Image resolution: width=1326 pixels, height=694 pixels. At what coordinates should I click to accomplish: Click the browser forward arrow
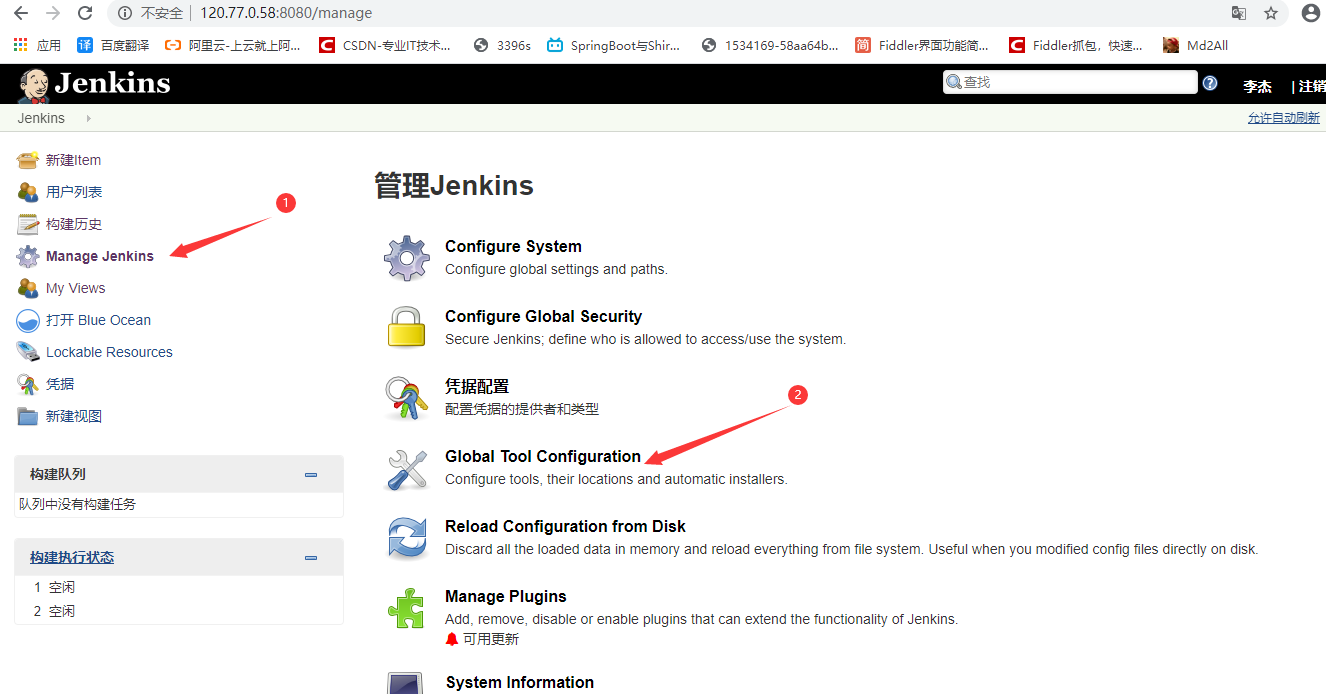click(x=53, y=13)
